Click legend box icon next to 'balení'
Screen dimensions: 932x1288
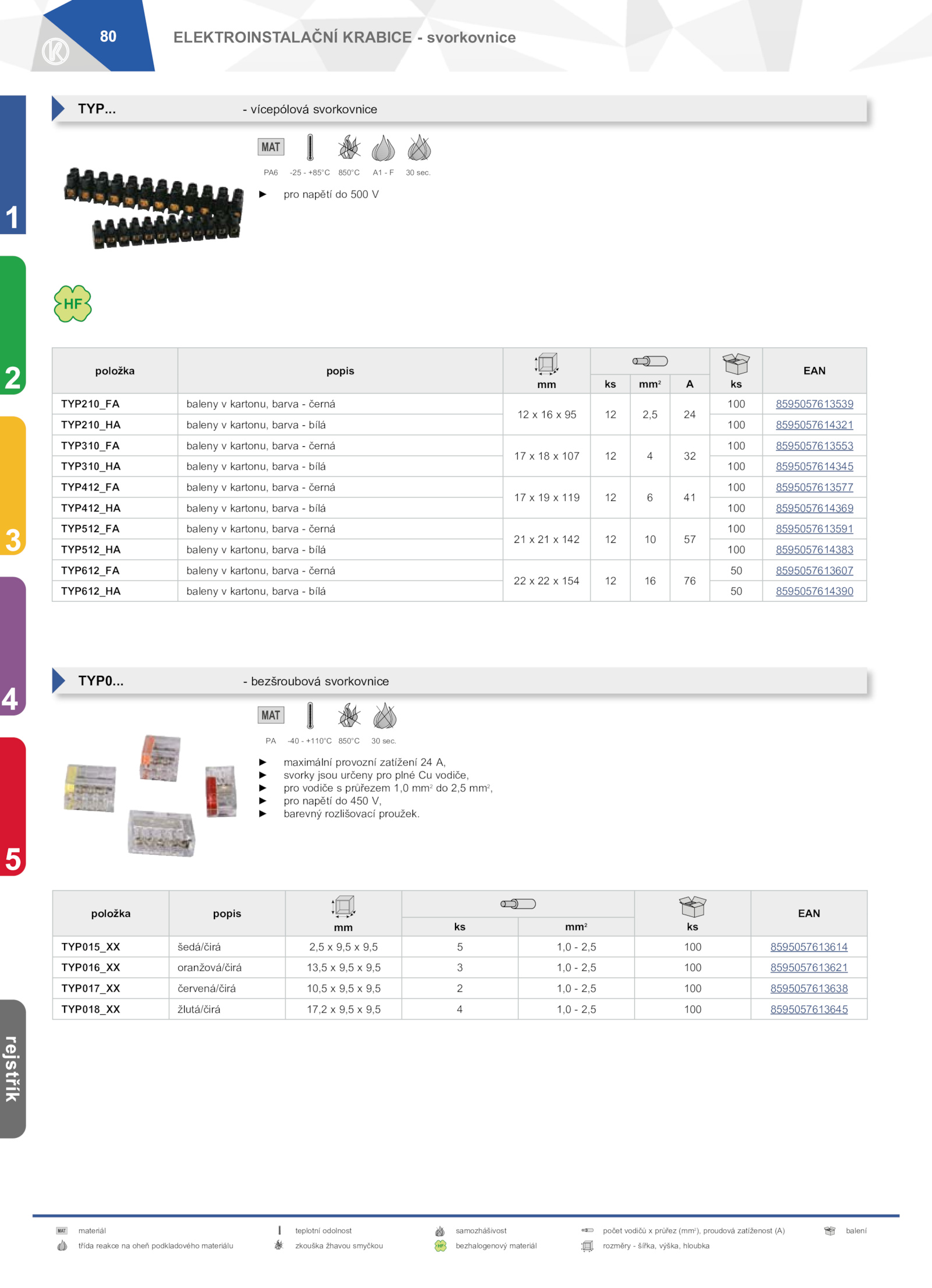(x=829, y=1231)
